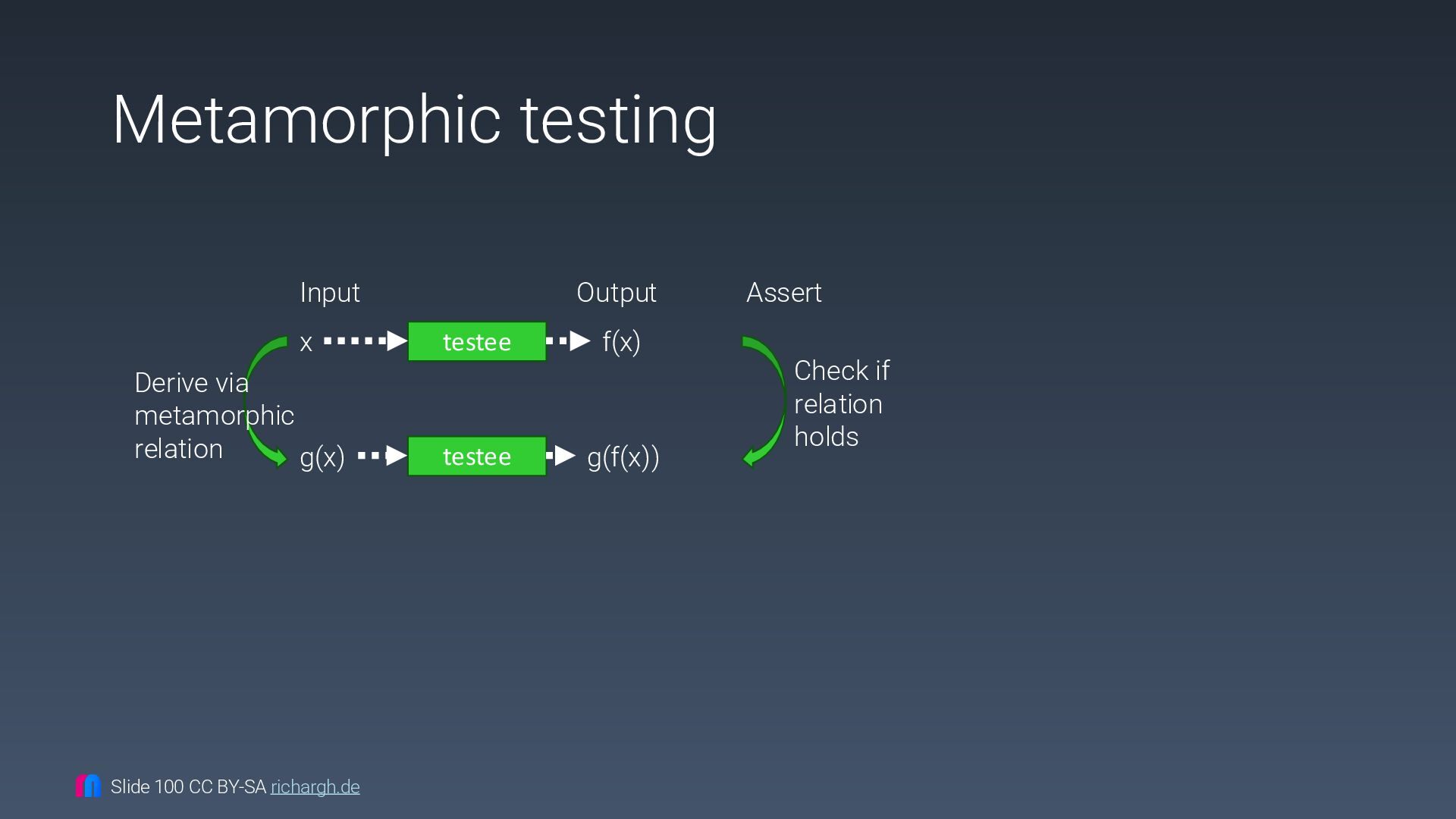Click the arrow pointing to g(f(x))
The width and height of the screenshot is (1456, 819).
(x=562, y=456)
